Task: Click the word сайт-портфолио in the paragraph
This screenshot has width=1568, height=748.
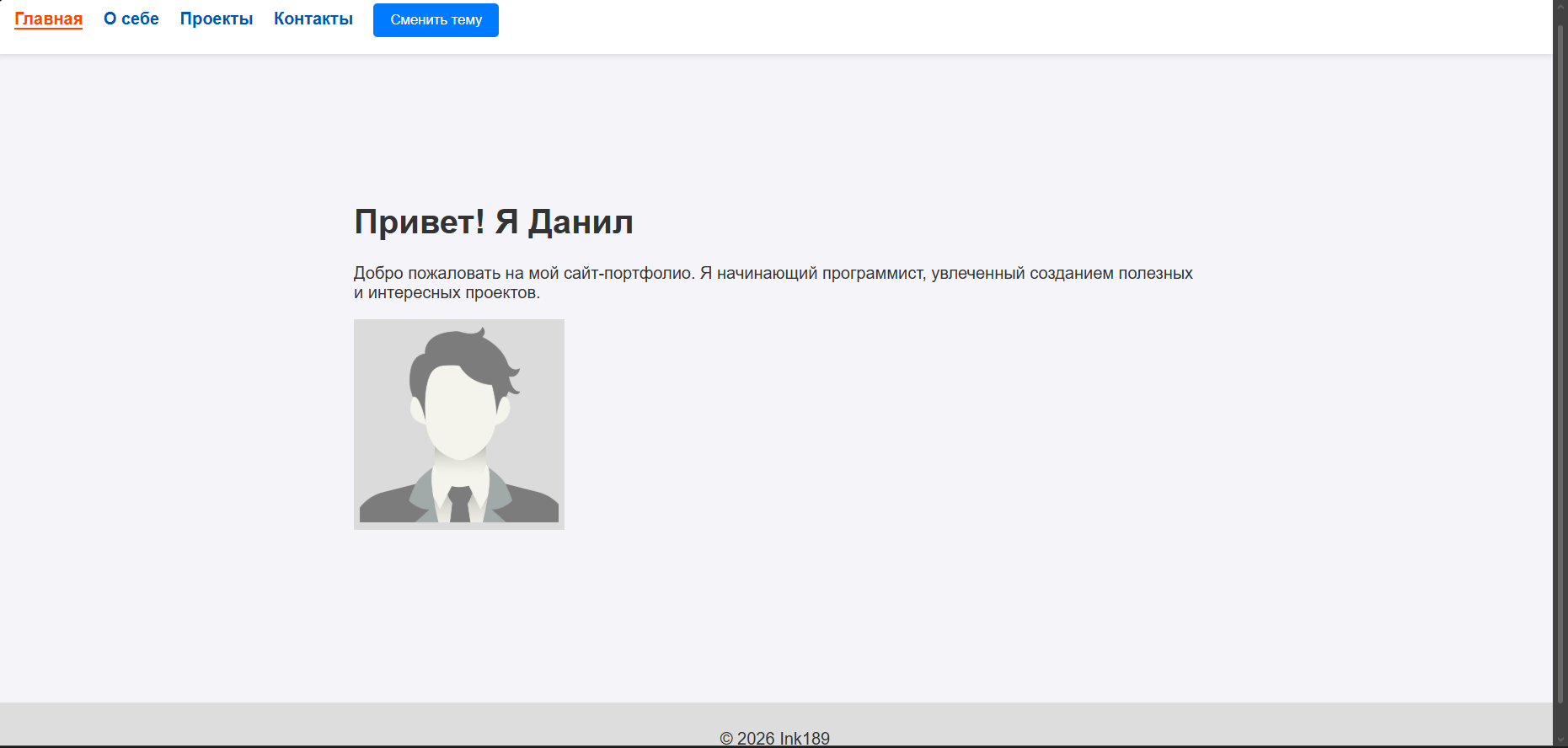Action: pyautogui.click(x=629, y=273)
